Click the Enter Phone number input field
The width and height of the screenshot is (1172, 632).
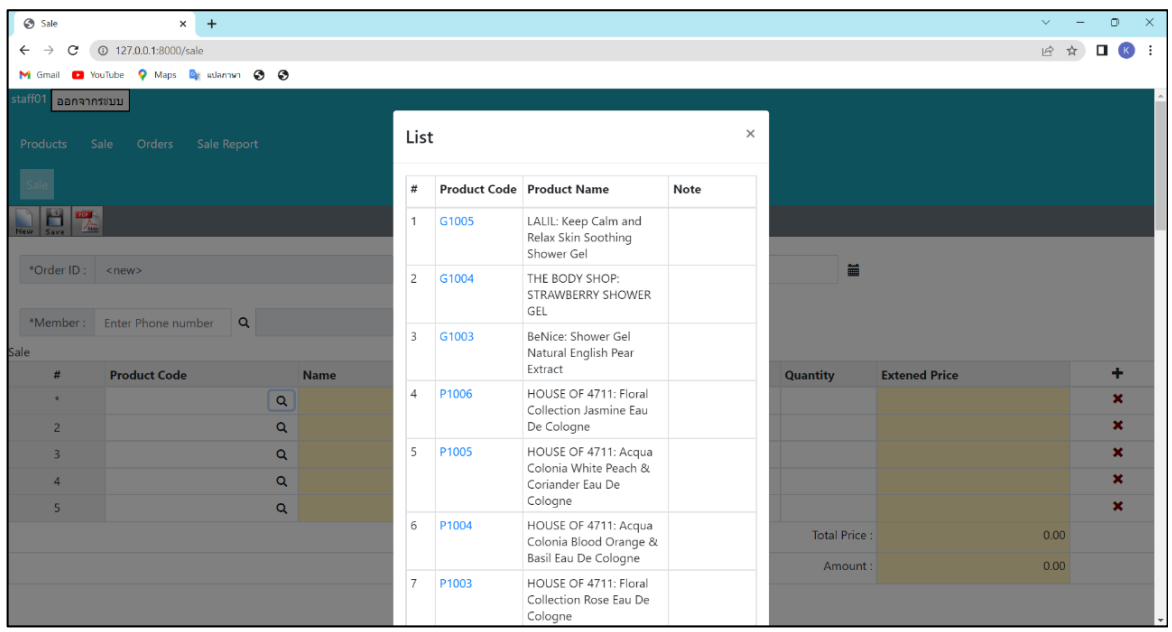[162, 322]
